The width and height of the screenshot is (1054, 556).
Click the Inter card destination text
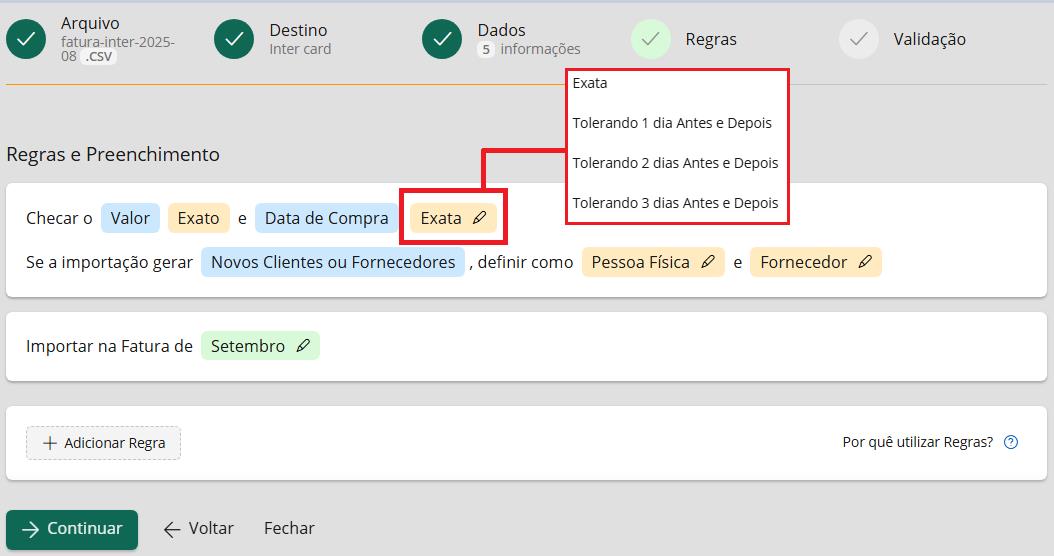(x=300, y=49)
